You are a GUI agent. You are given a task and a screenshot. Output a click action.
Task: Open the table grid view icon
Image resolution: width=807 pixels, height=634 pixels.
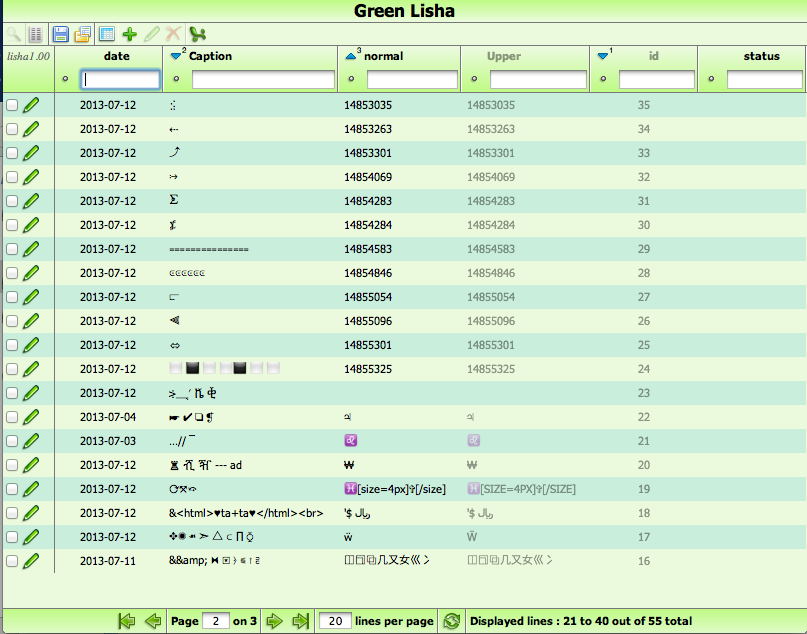(108, 33)
